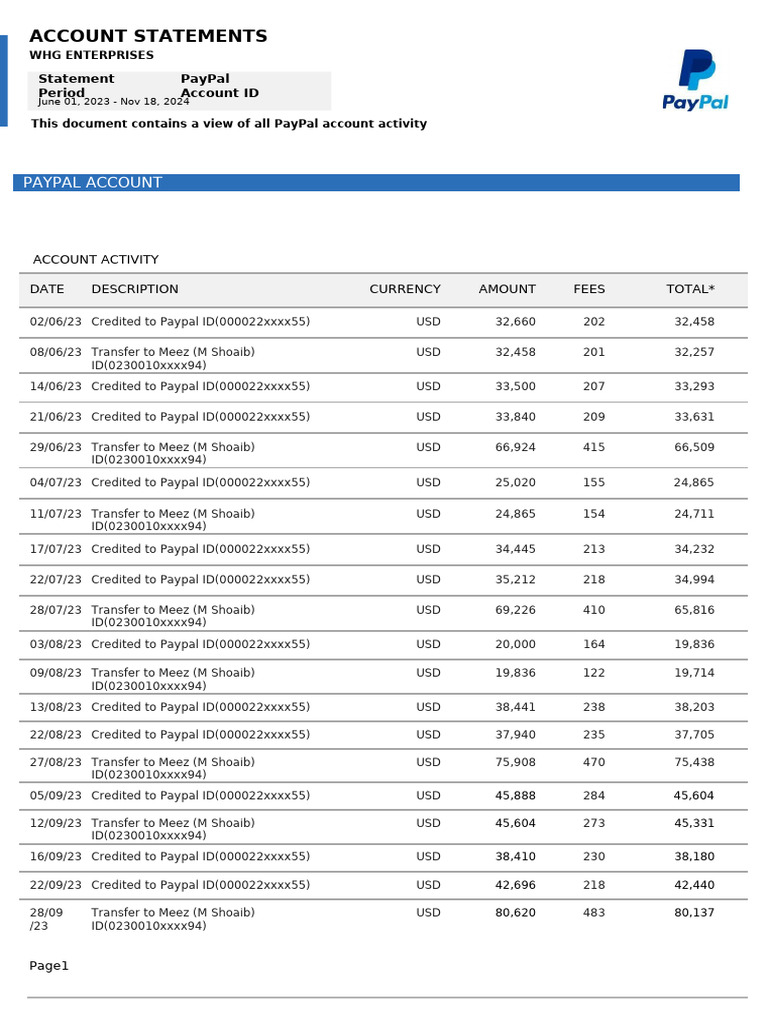Select total 34,994
The width and height of the screenshot is (768, 1024).
click(x=694, y=579)
